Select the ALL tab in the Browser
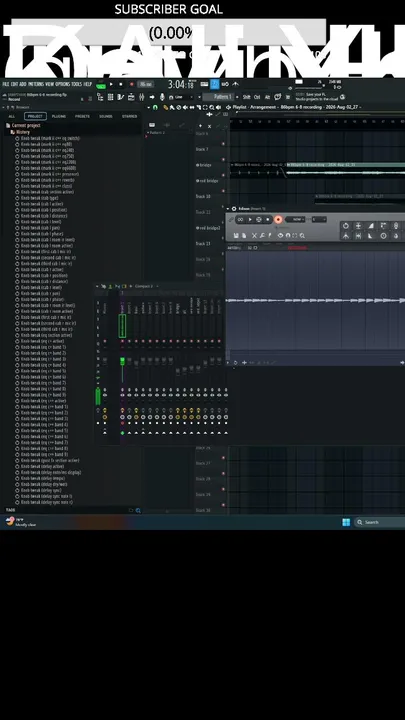This screenshot has height=720, width=405. tap(11, 116)
